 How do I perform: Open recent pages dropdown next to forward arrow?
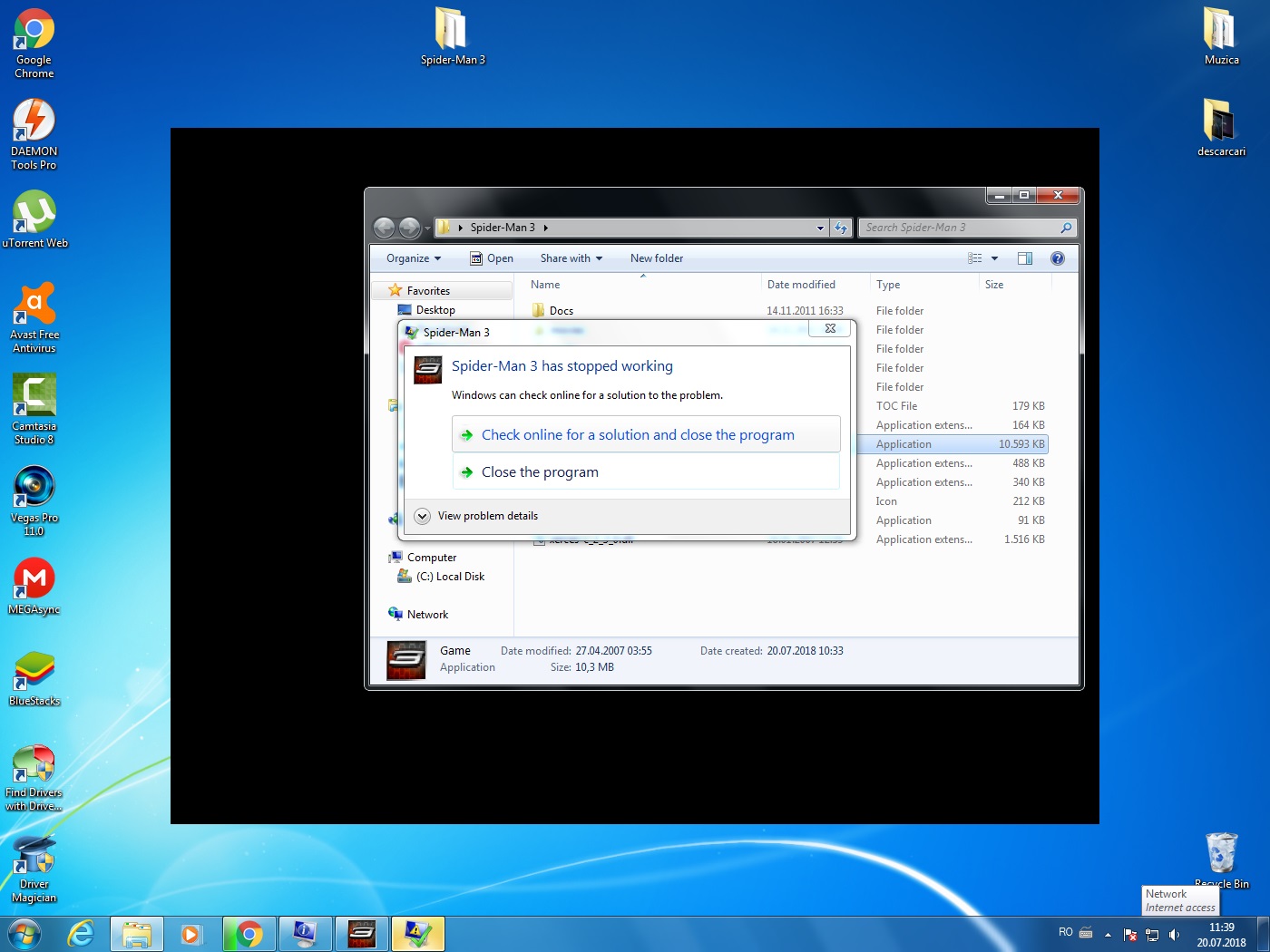[427, 228]
